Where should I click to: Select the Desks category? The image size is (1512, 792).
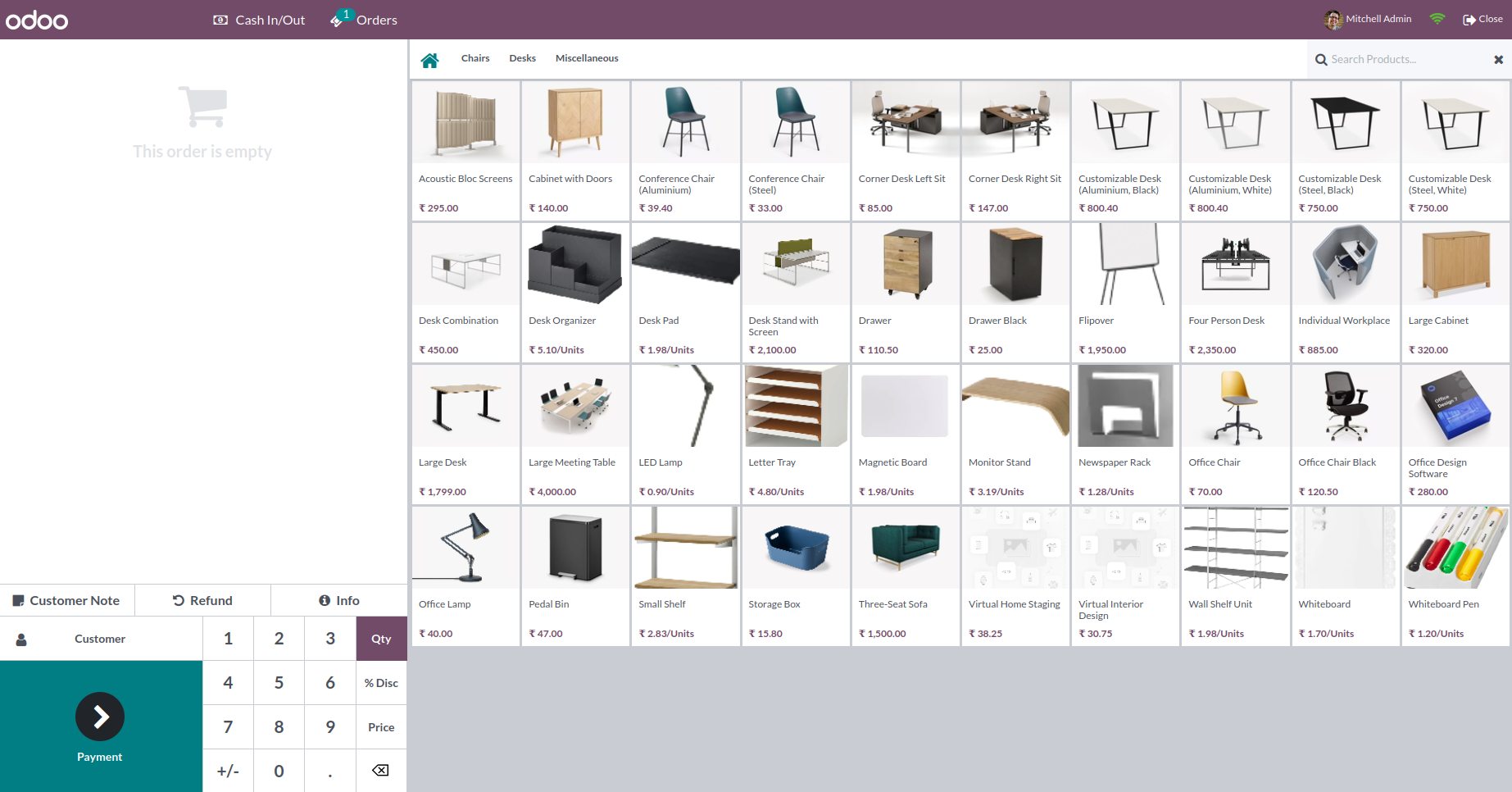pyautogui.click(x=522, y=58)
